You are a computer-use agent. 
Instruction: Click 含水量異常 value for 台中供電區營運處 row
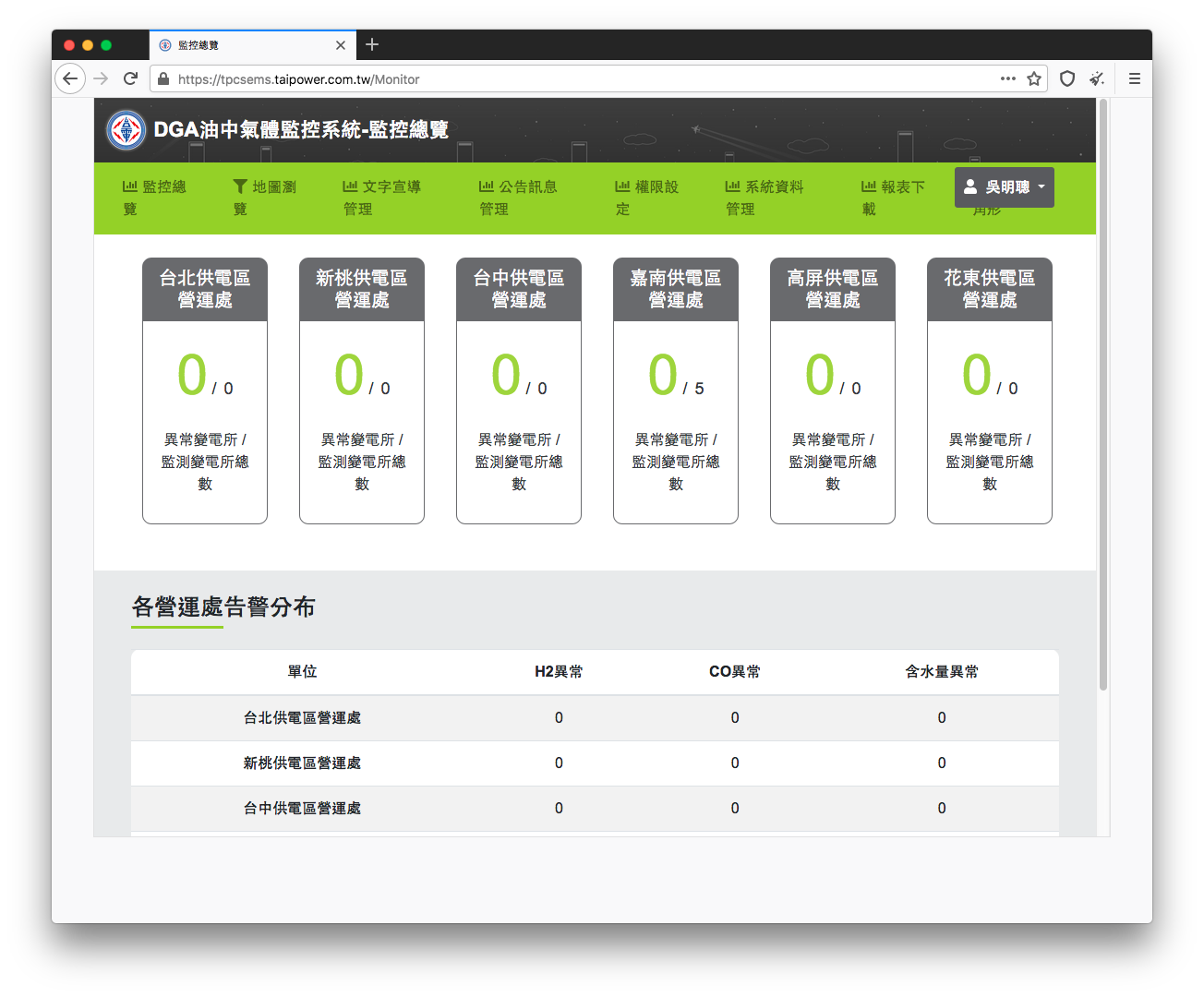coord(942,809)
